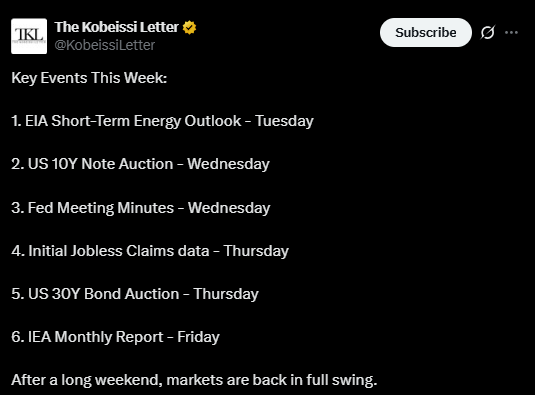Visit the @KobeissiLetter handle link
This screenshot has width=535, height=395.
pos(105,45)
